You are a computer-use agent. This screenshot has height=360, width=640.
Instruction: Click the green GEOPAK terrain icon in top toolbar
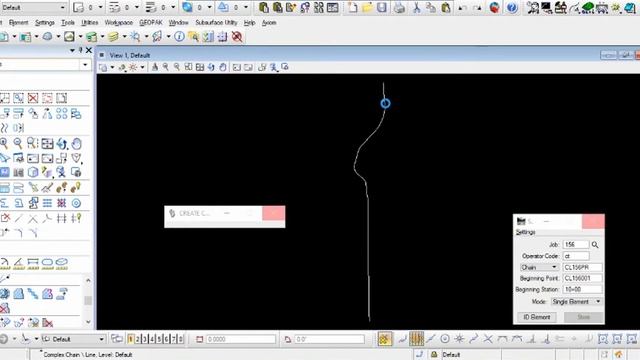588,7
